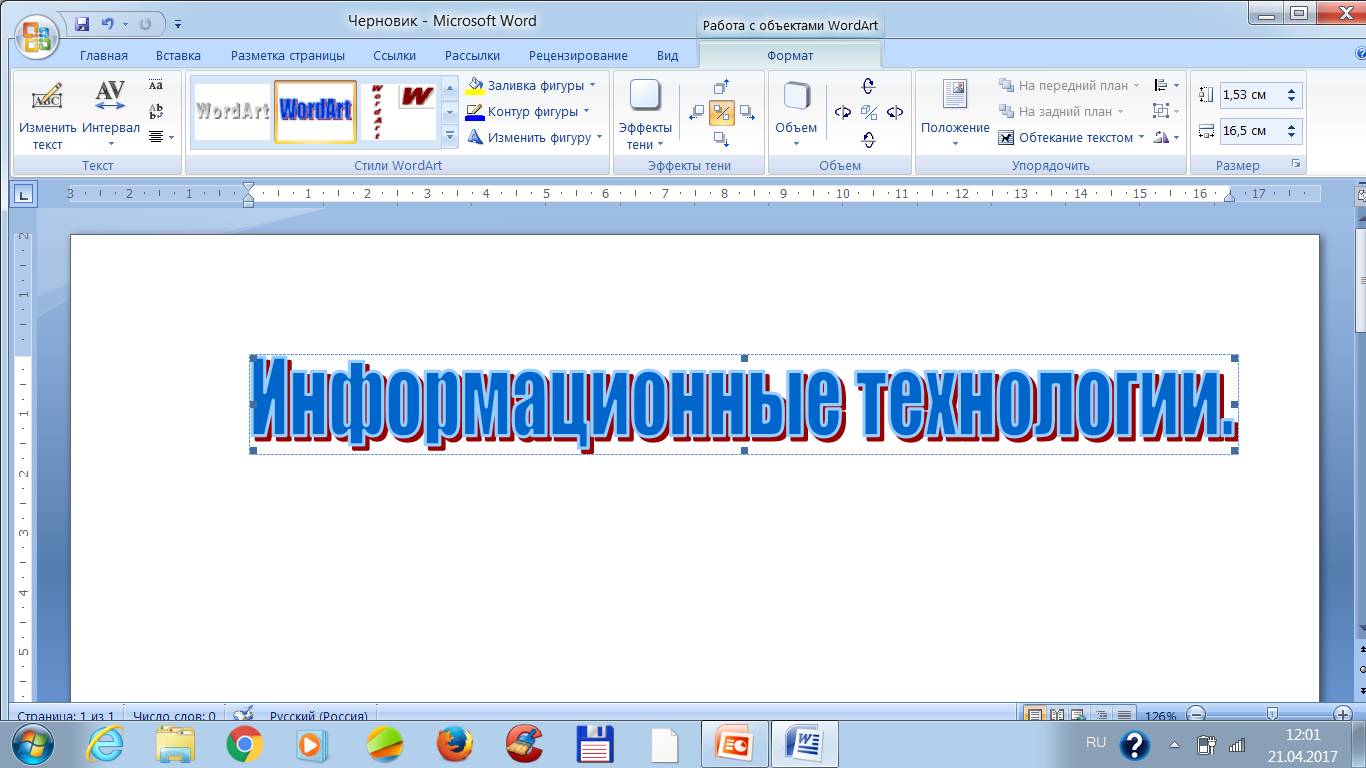Image resolution: width=1366 pixels, height=768 pixels.
Task: Click Изменить фигуру button
Action: [x=535, y=137]
